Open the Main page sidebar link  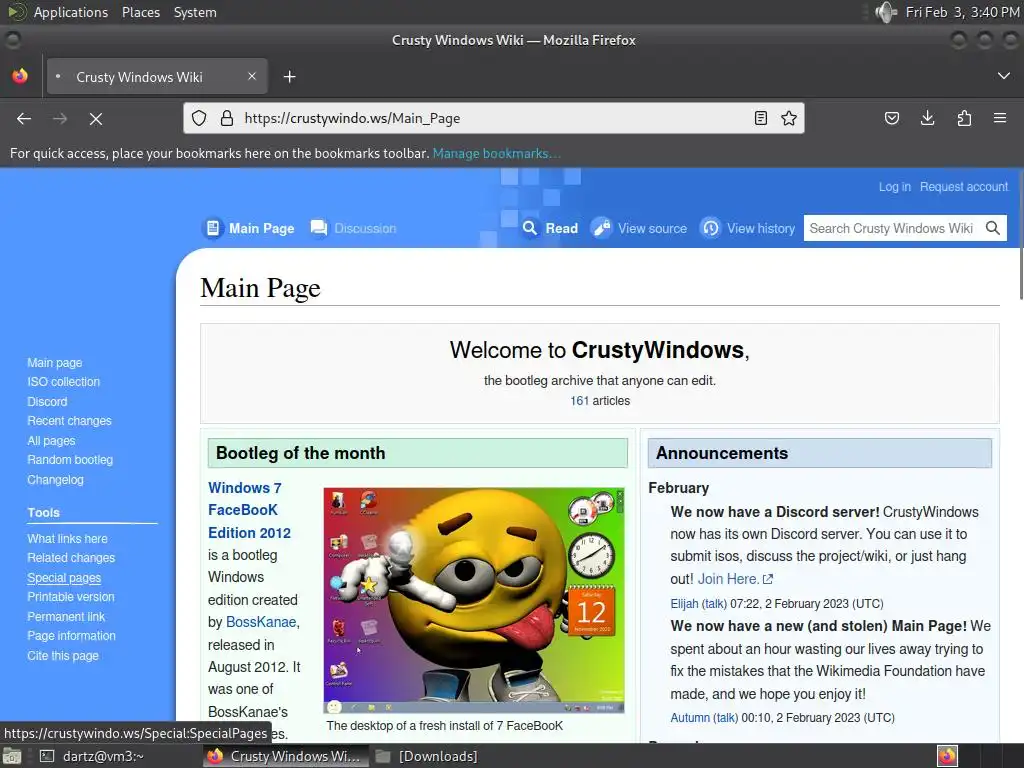pos(55,362)
